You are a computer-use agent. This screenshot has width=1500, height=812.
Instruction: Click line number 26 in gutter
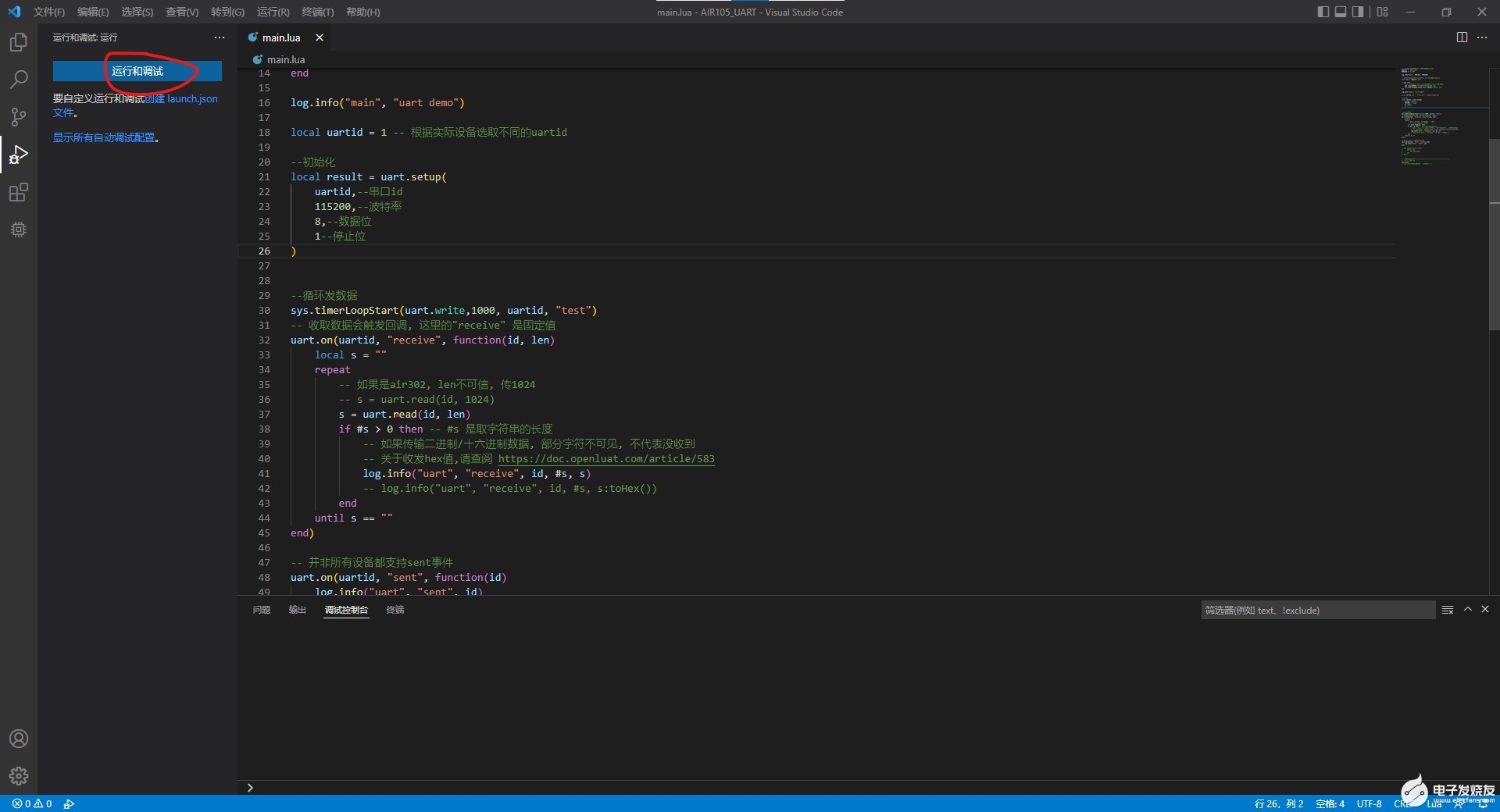pos(264,251)
